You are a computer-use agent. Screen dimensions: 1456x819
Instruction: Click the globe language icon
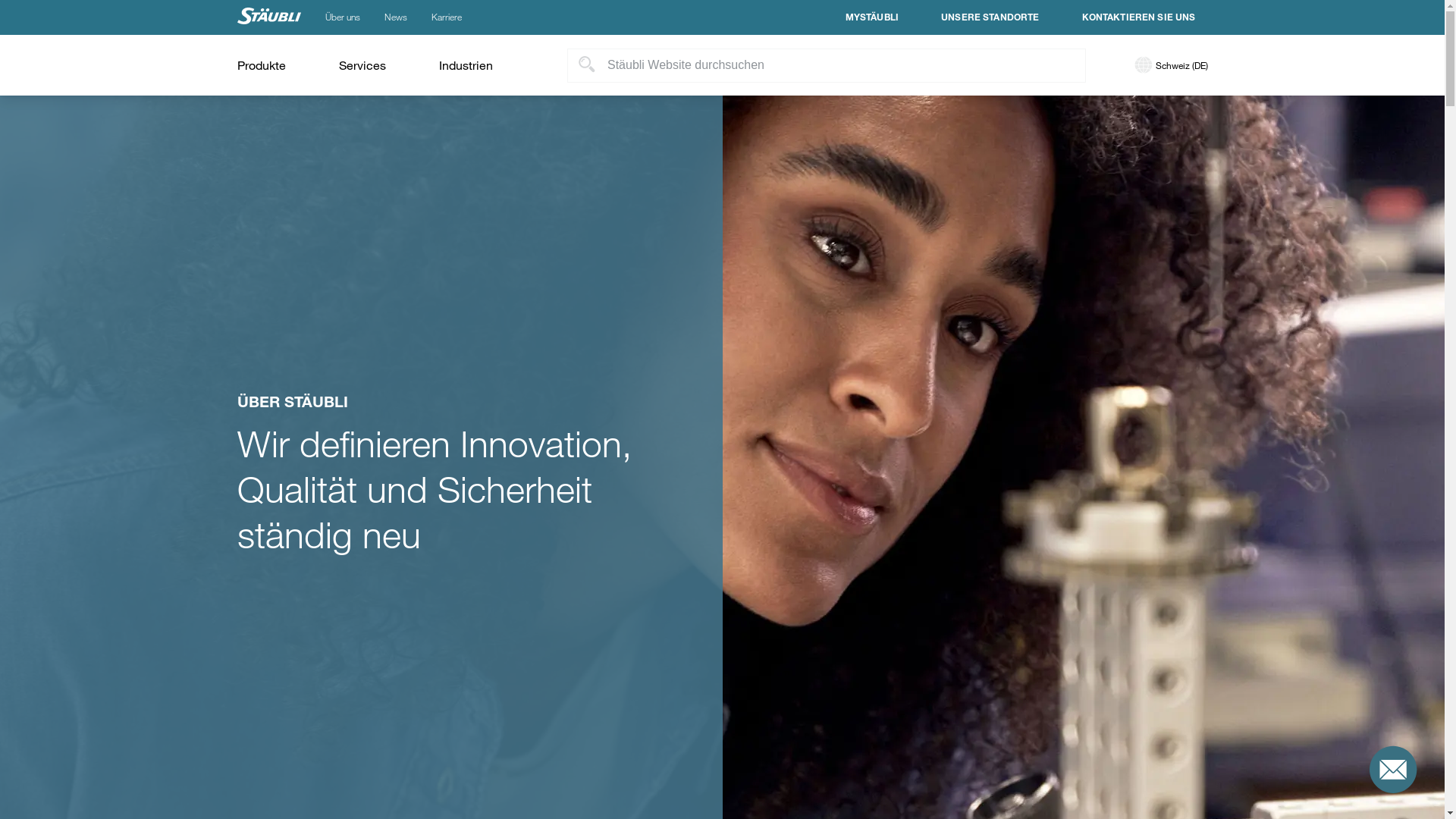tap(1143, 65)
